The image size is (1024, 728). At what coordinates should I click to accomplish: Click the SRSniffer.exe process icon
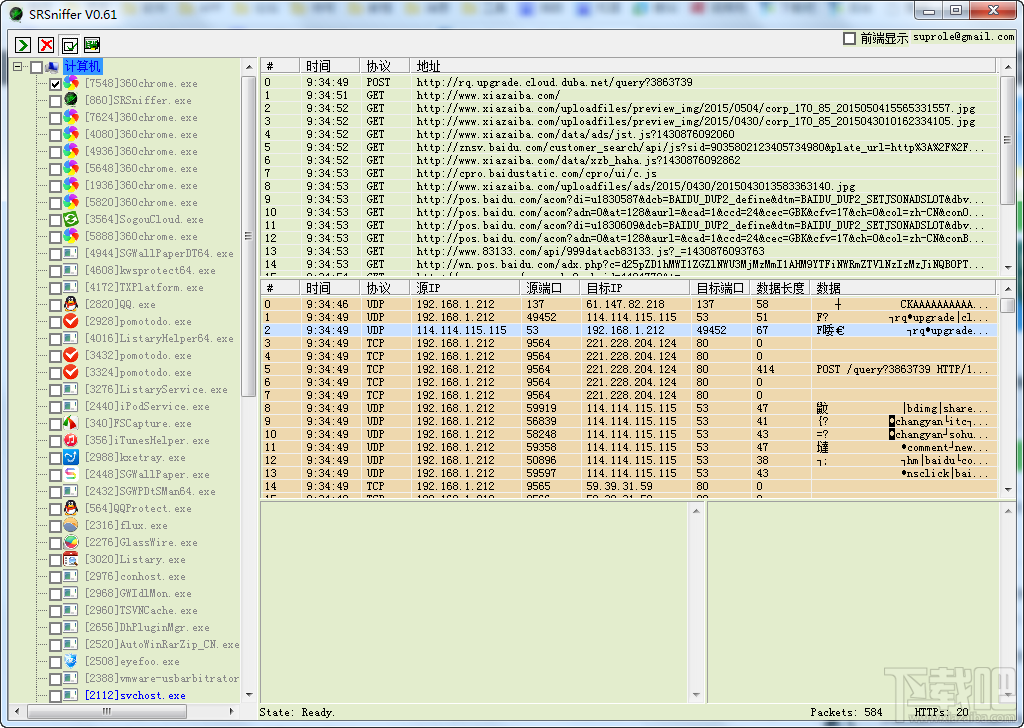(x=71, y=100)
